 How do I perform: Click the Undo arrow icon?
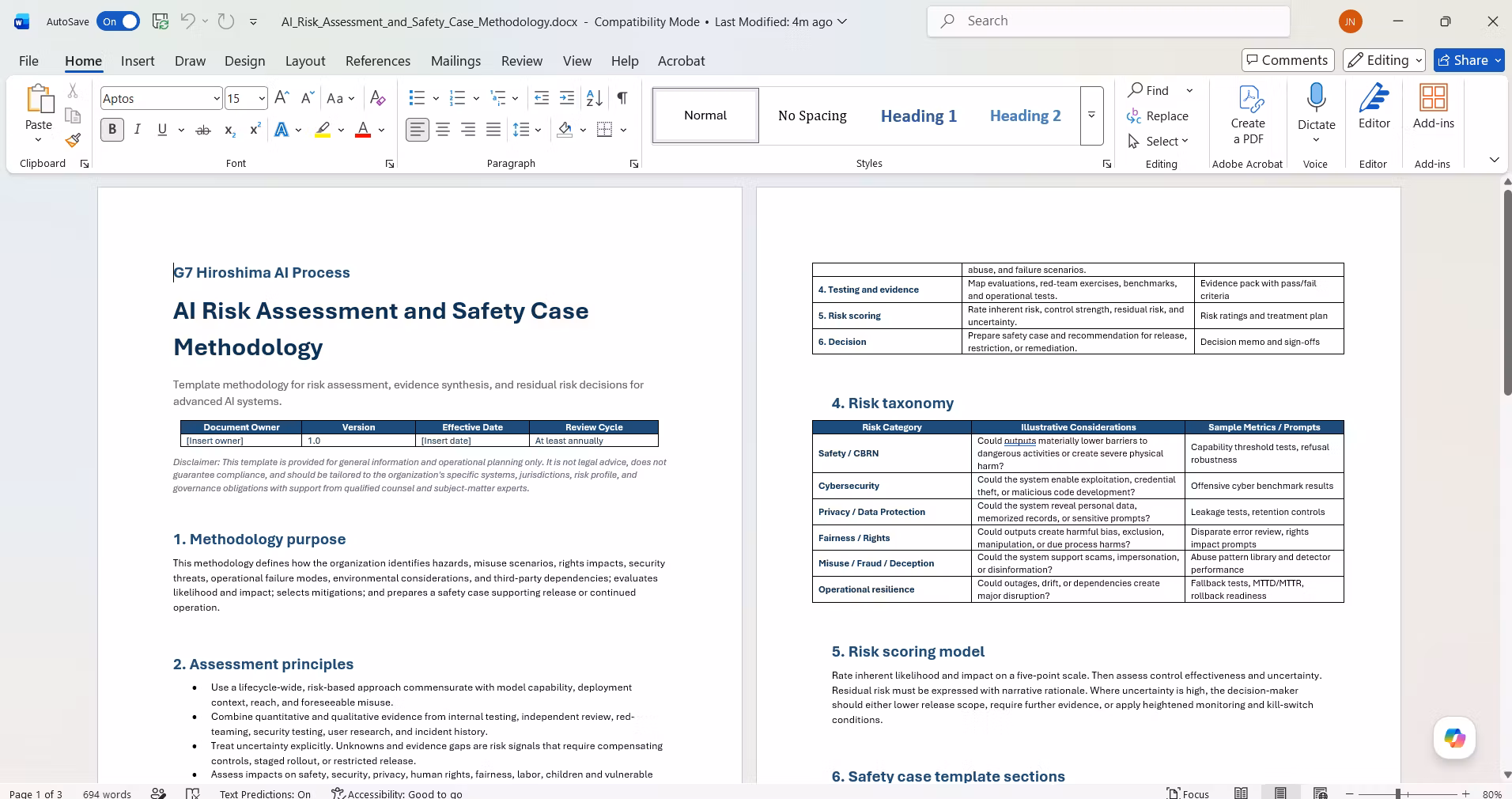pyautogui.click(x=188, y=21)
